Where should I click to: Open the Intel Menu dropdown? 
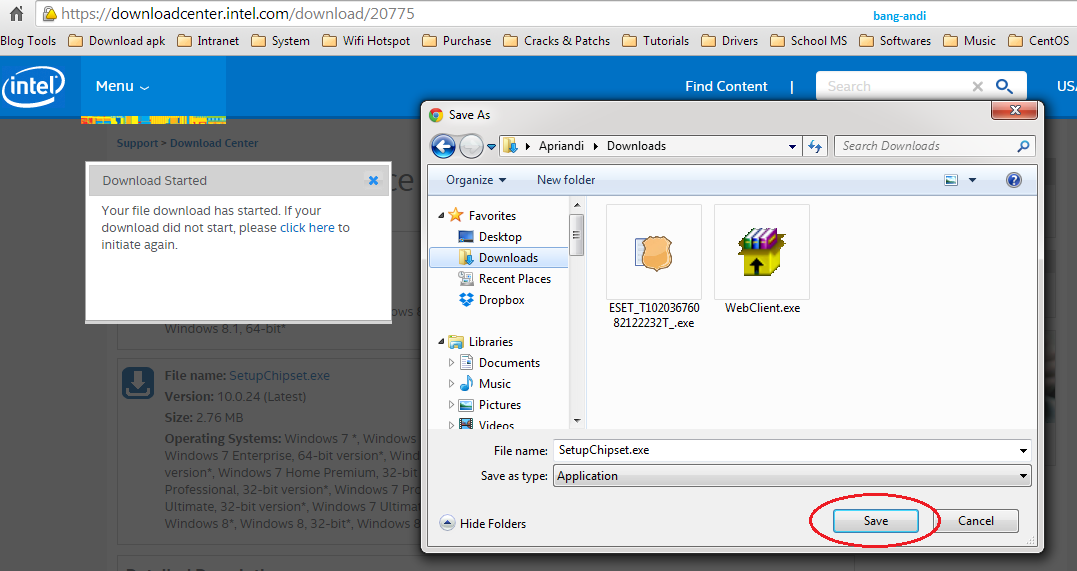pyautogui.click(x=122, y=87)
